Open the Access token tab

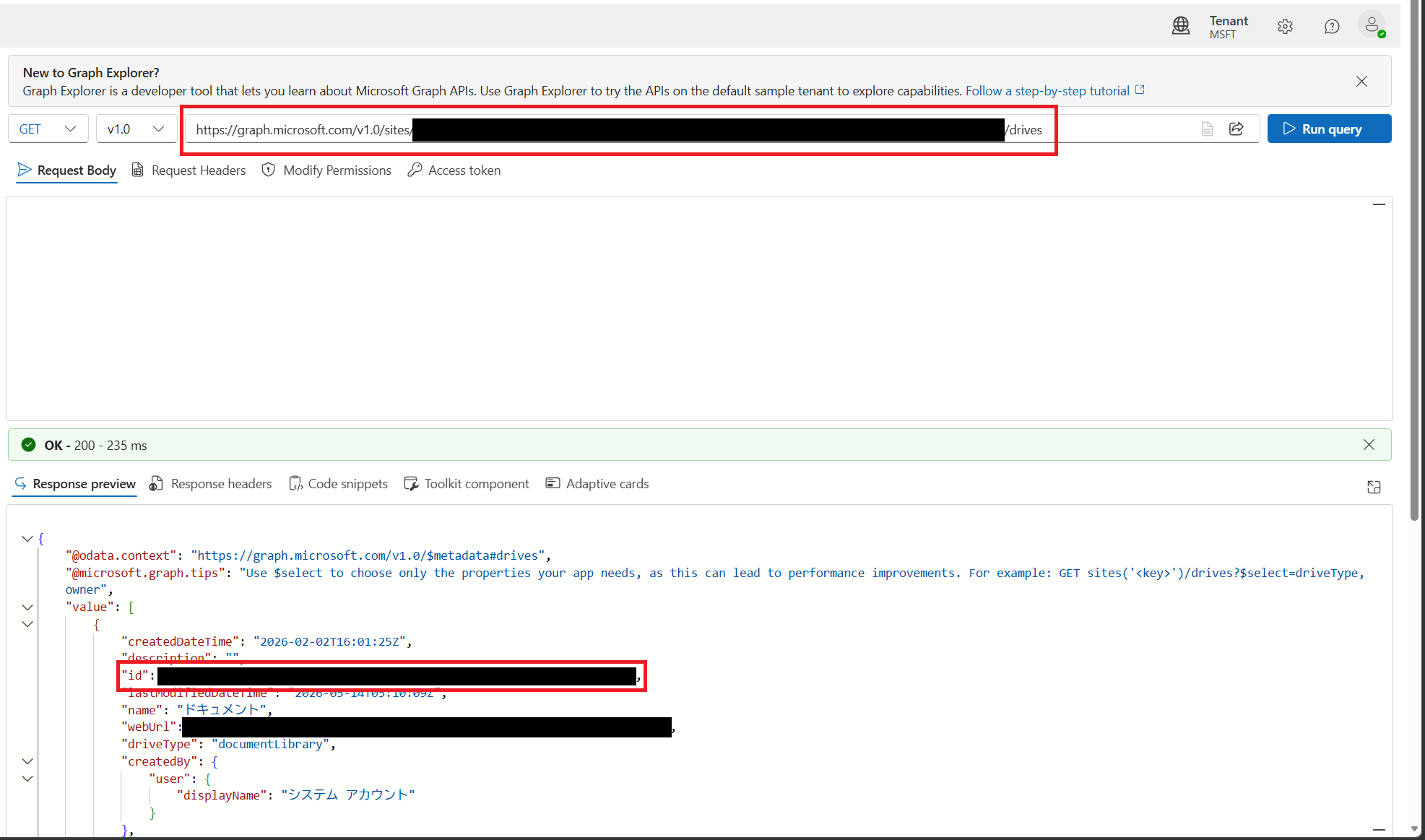454,170
